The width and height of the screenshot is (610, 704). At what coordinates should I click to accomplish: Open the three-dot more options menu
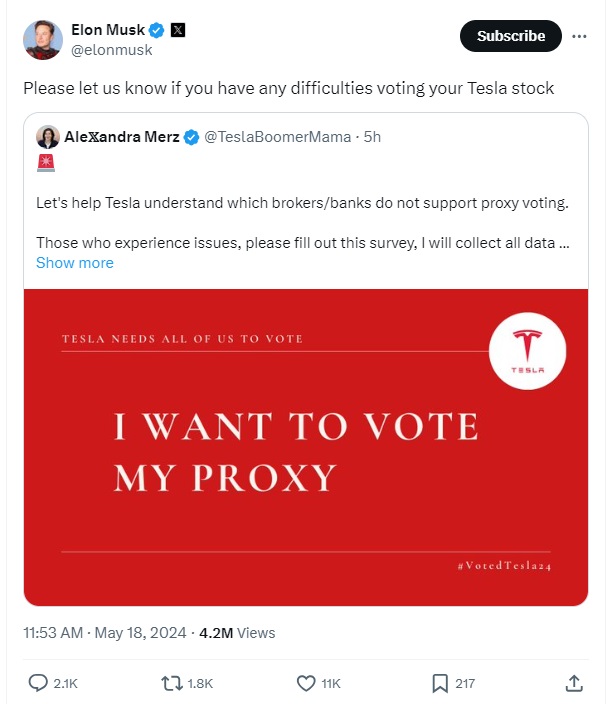tap(578, 36)
